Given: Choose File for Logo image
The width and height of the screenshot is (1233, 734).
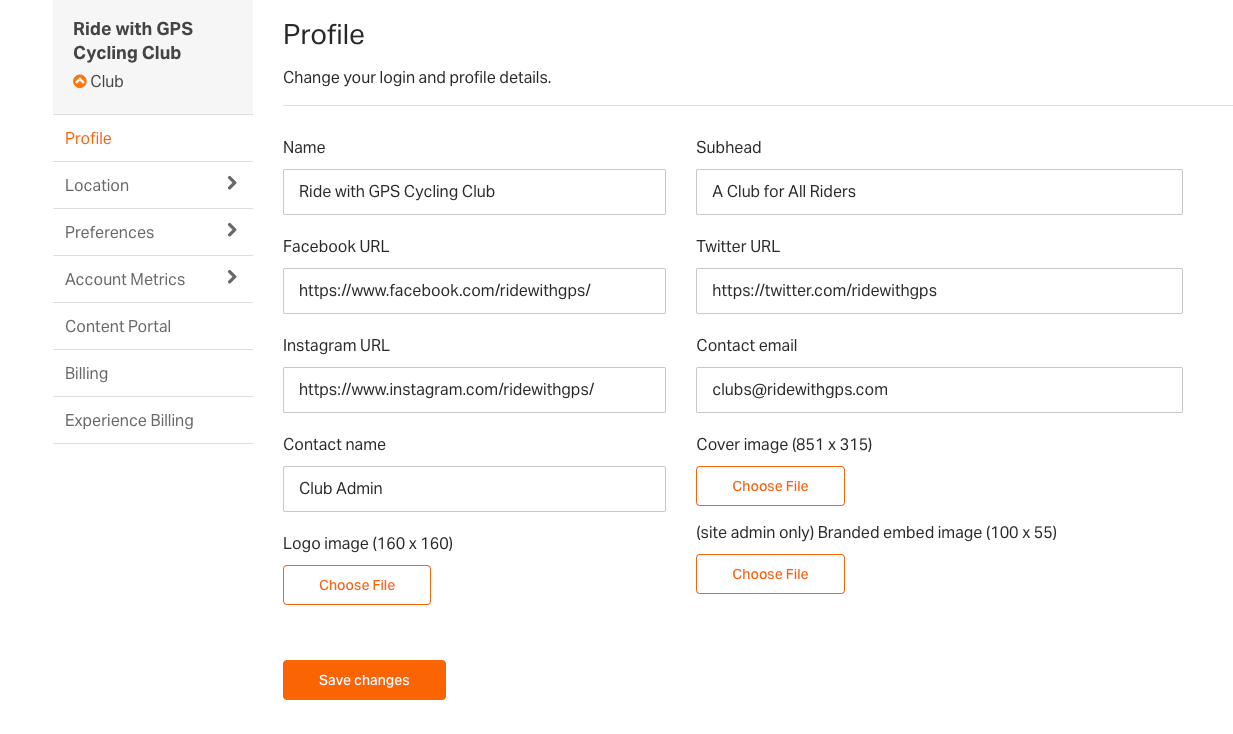Looking at the screenshot, I should 357,585.
